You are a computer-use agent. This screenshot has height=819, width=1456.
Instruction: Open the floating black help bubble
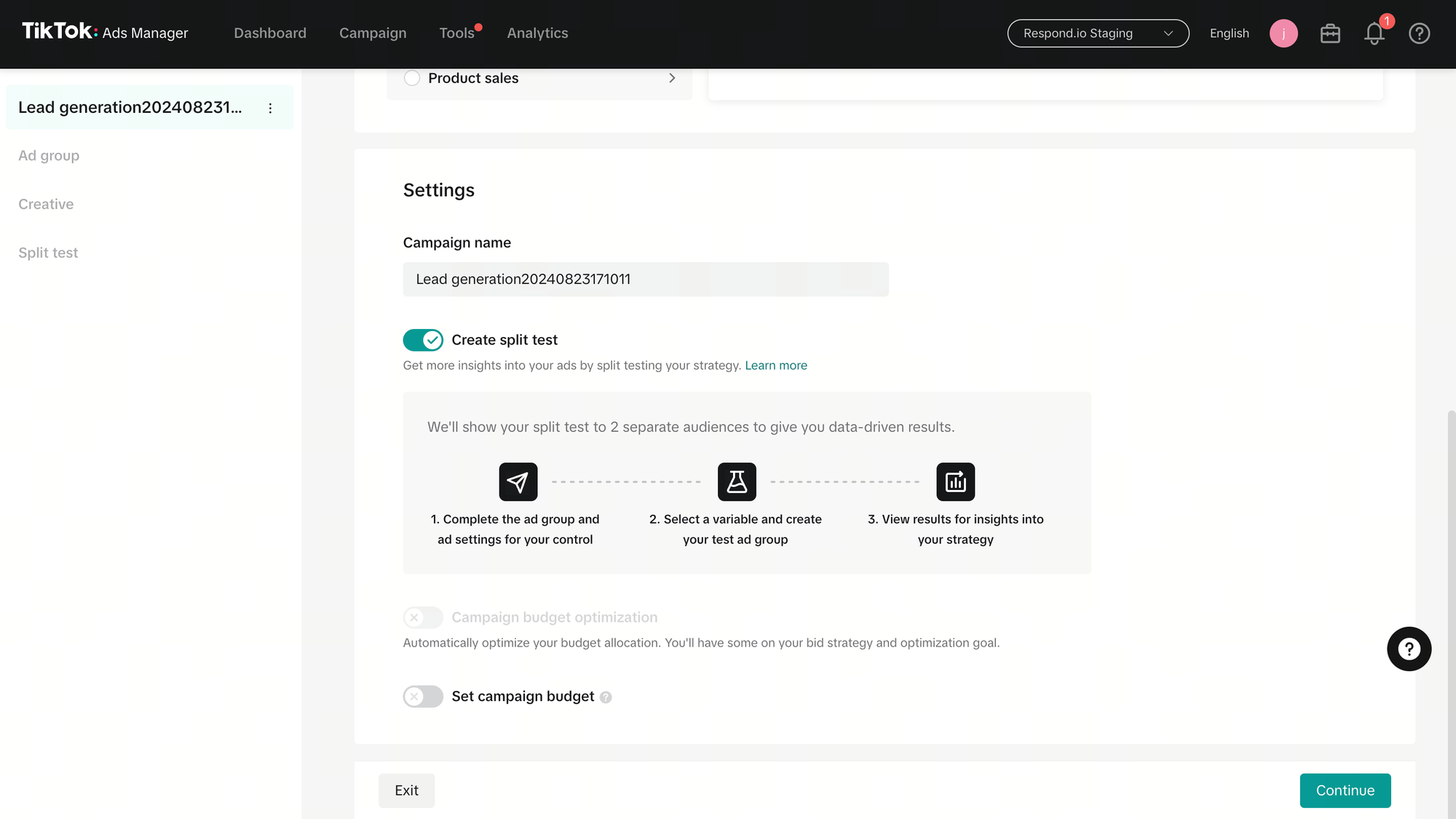(1409, 649)
